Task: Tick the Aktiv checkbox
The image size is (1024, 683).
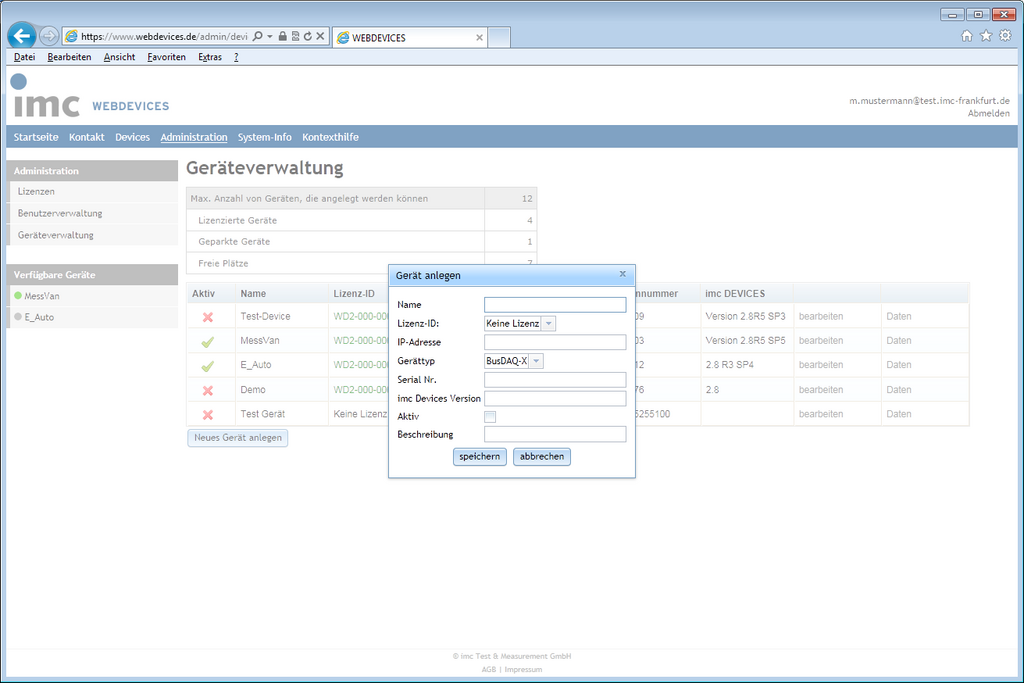Action: point(490,416)
